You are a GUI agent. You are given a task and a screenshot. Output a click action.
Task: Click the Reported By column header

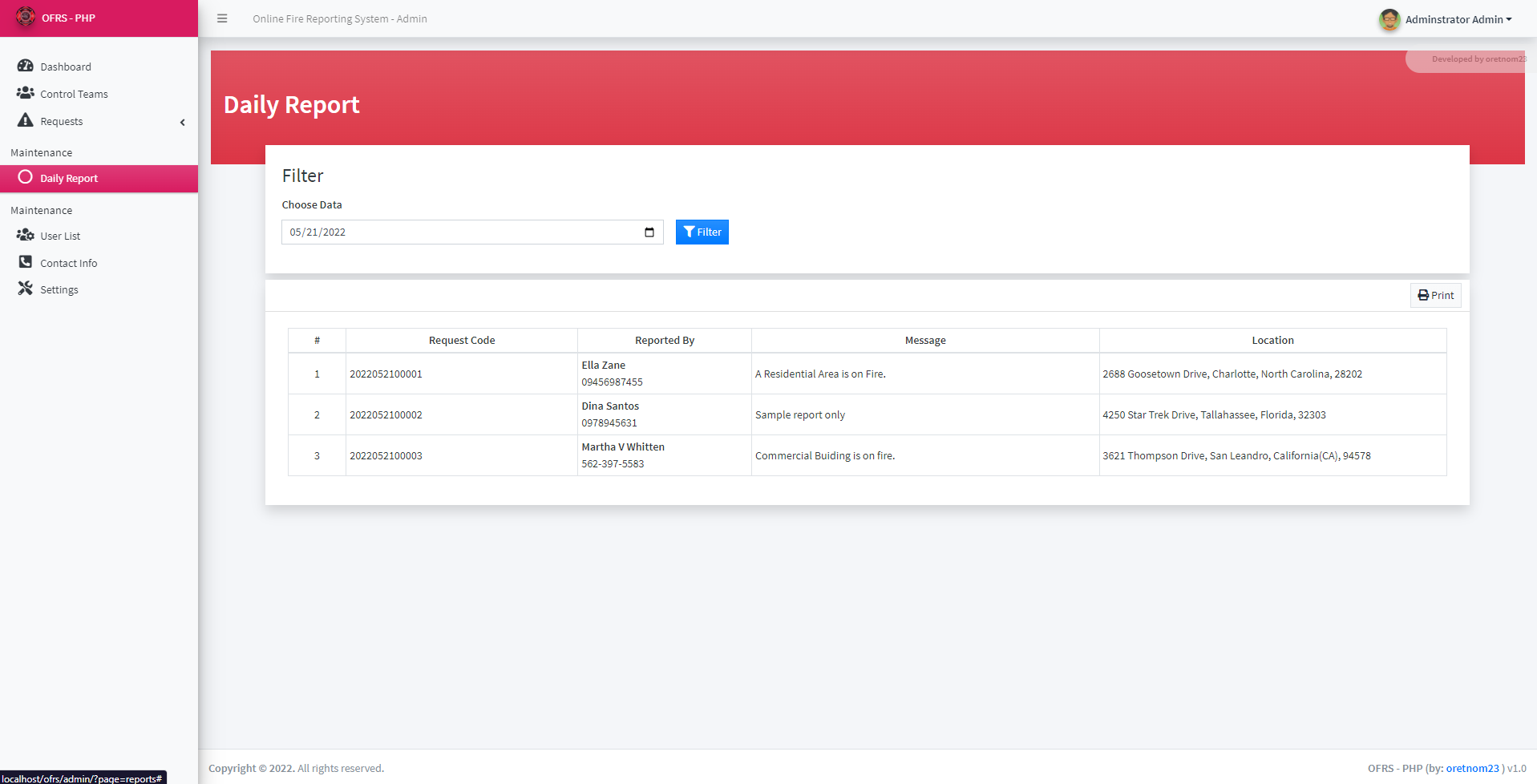point(665,340)
